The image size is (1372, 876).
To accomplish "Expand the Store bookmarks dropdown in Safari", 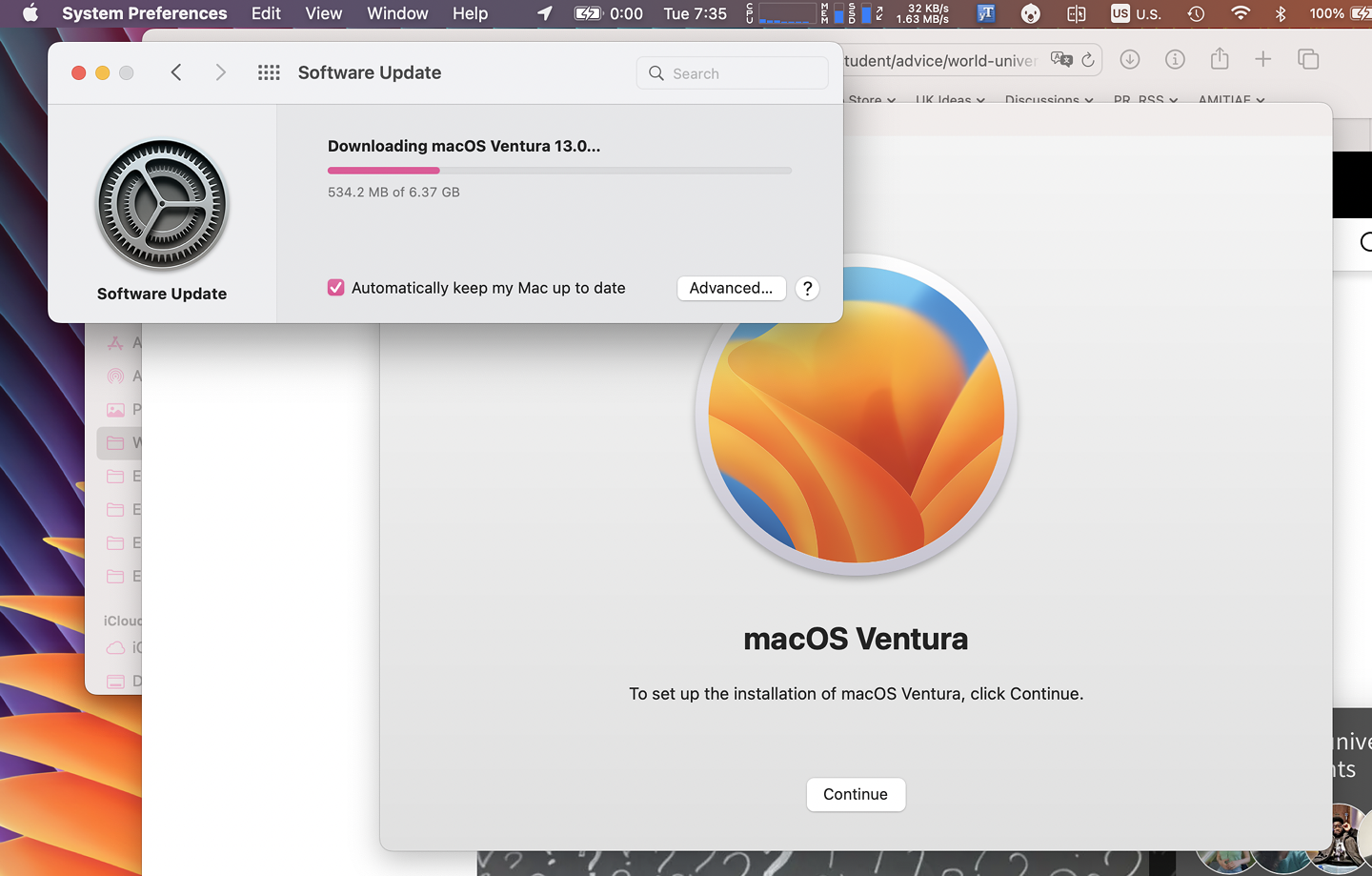I will point(872,99).
